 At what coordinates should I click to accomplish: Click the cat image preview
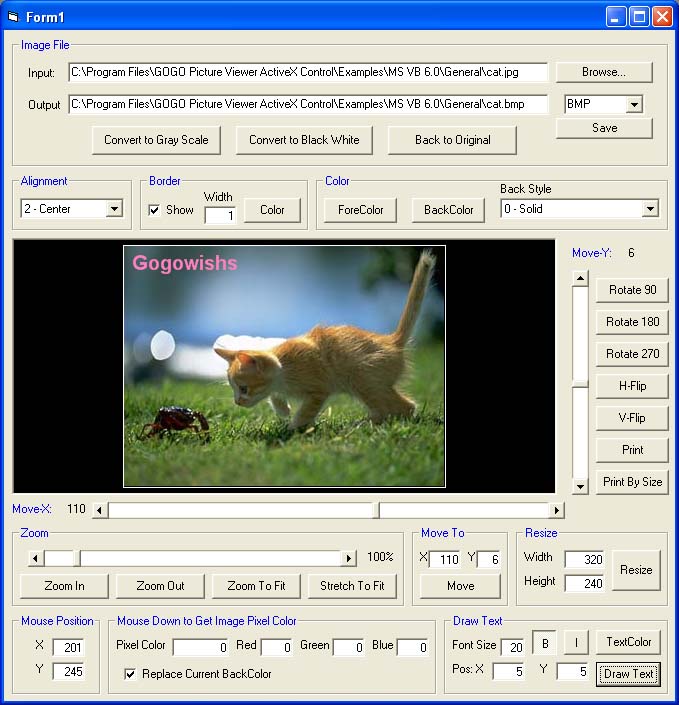tap(284, 366)
